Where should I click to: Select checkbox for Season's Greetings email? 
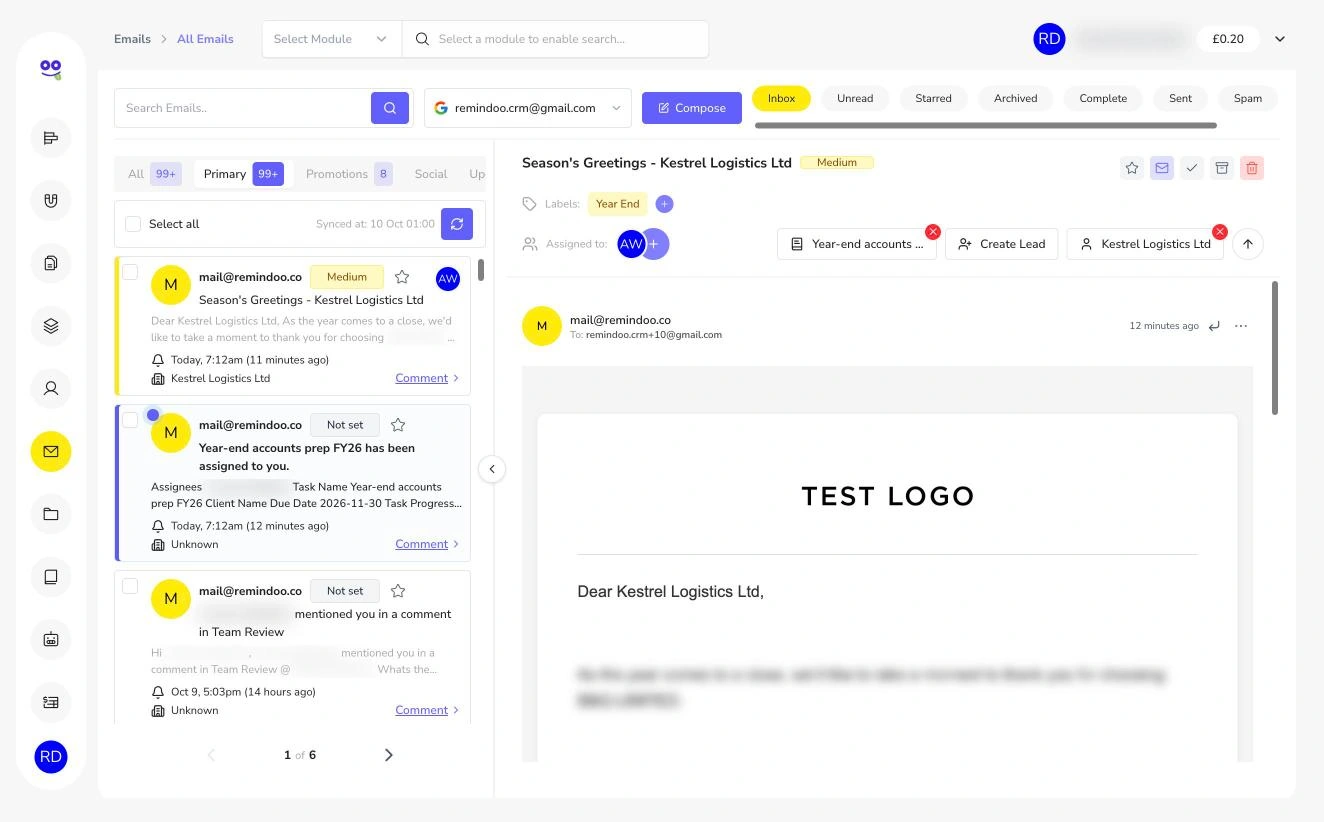click(x=130, y=272)
